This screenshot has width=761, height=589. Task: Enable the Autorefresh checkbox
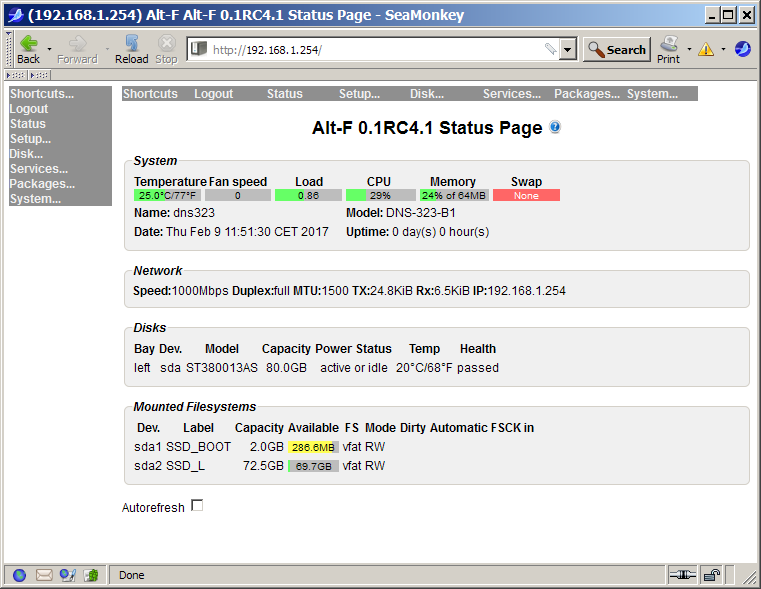point(197,506)
